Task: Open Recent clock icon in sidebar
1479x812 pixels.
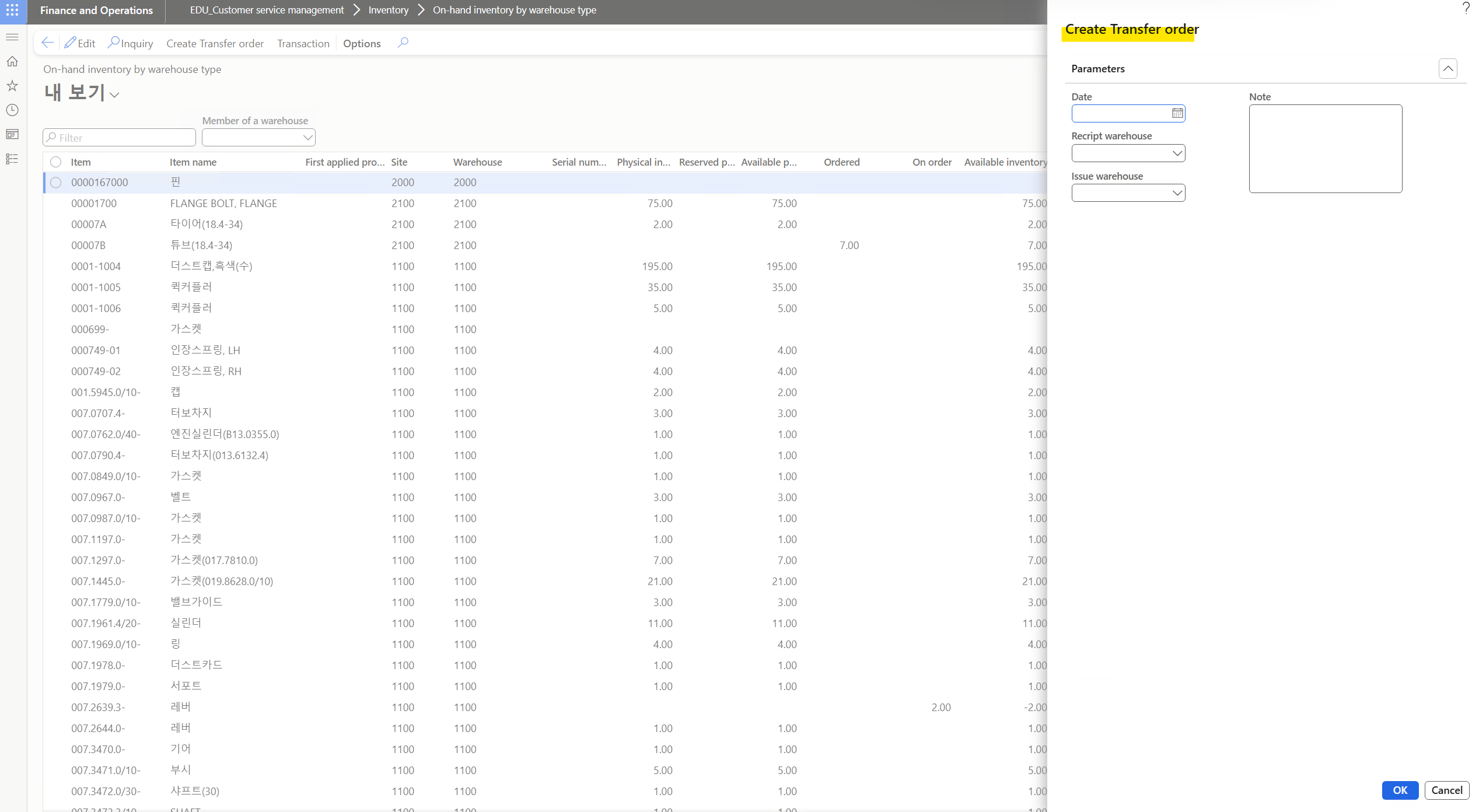Action: coord(12,110)
